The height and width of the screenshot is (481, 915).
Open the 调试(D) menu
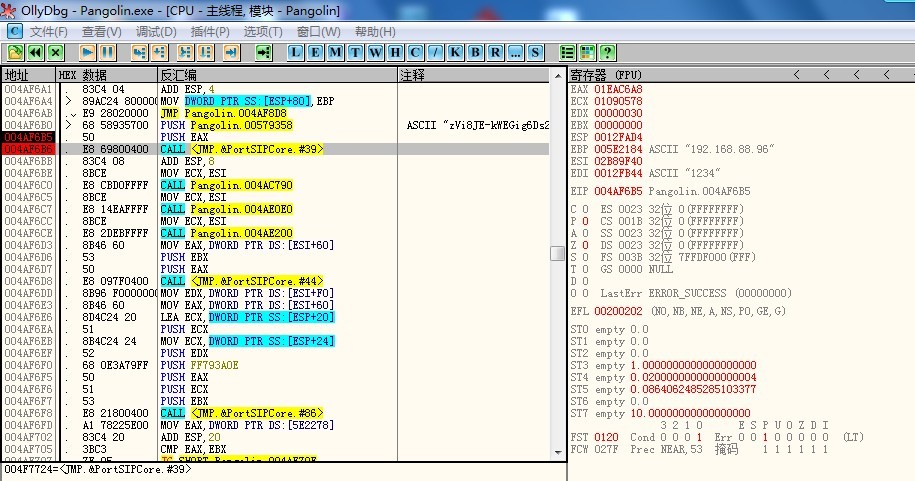pyautogui.click(x=156, y=32)
